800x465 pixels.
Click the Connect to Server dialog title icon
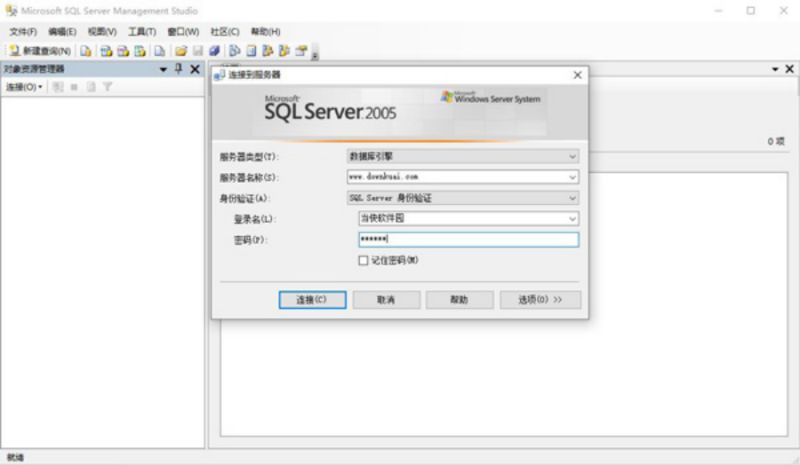(219, 75)
